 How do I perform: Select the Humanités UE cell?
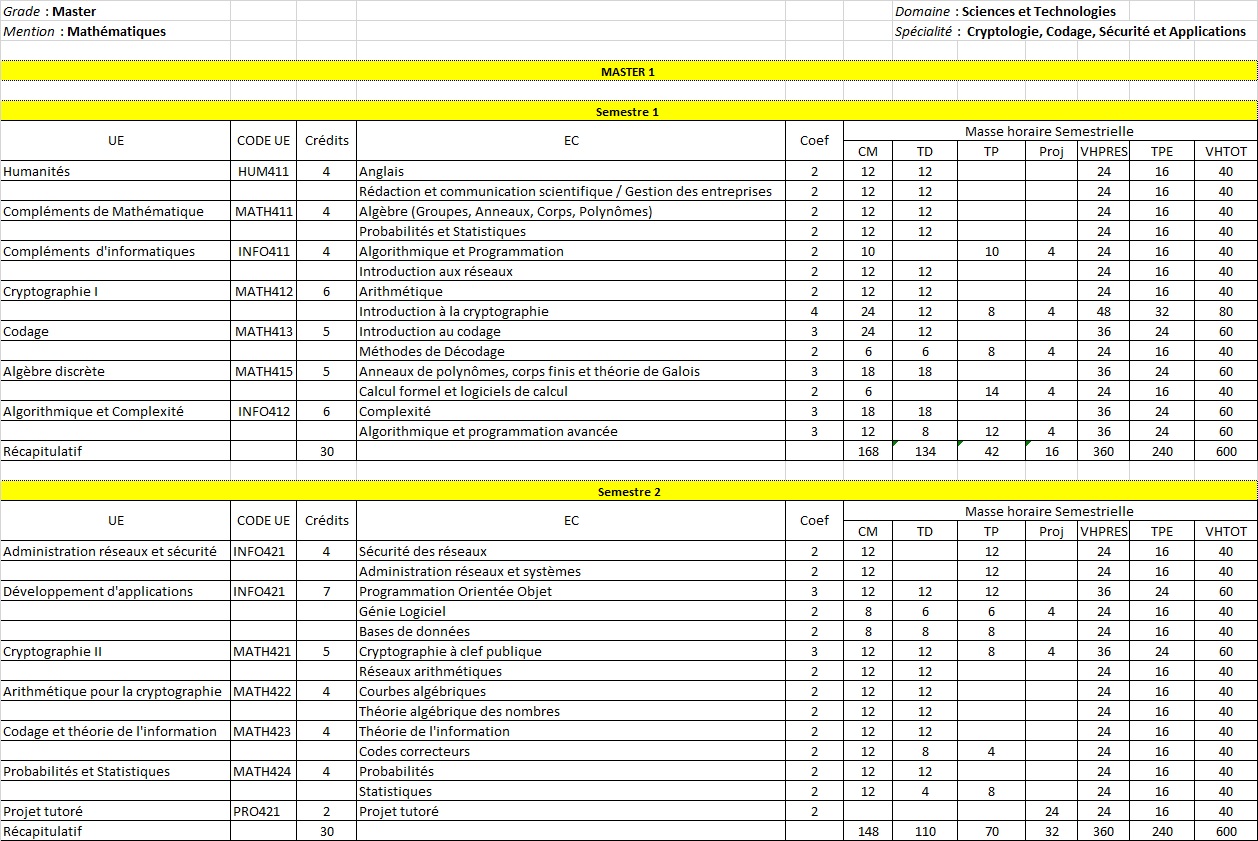115,171
